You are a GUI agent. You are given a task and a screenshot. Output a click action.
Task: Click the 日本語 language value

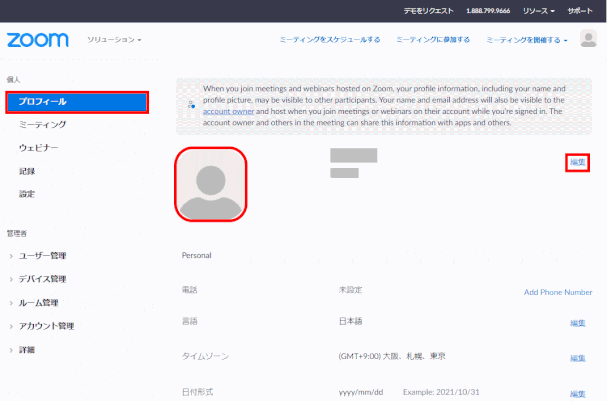350,321
